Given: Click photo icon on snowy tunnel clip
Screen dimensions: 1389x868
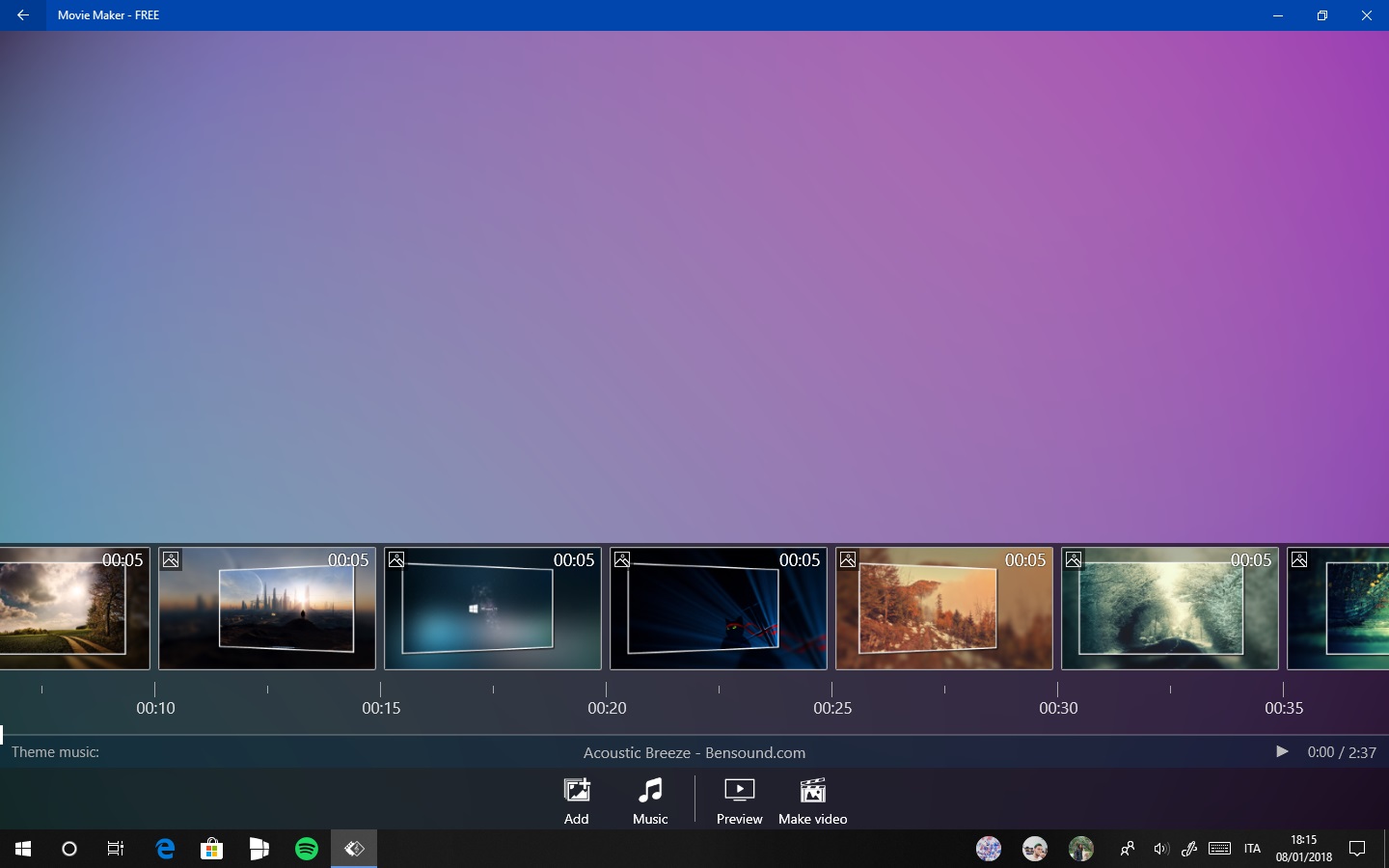Looking at the screenshot, I should 1074,559.
